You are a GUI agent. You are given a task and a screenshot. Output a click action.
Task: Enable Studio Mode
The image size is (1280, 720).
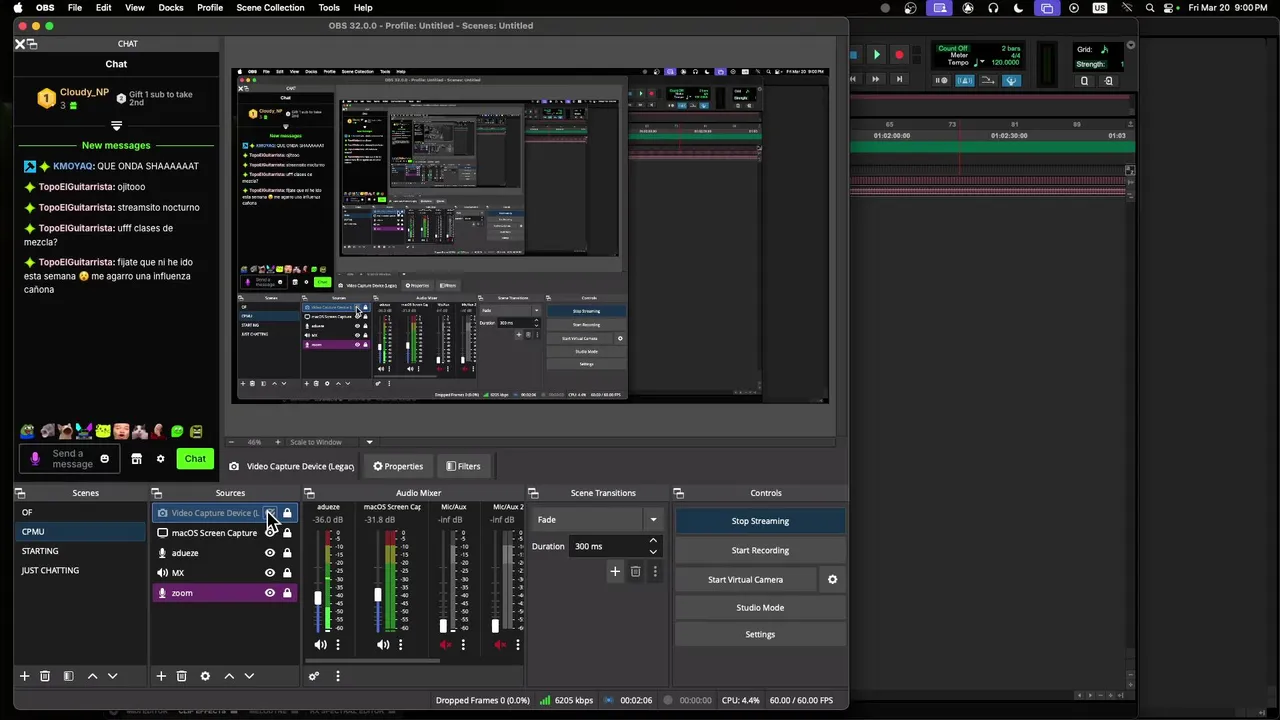click(x=760, y=607)
